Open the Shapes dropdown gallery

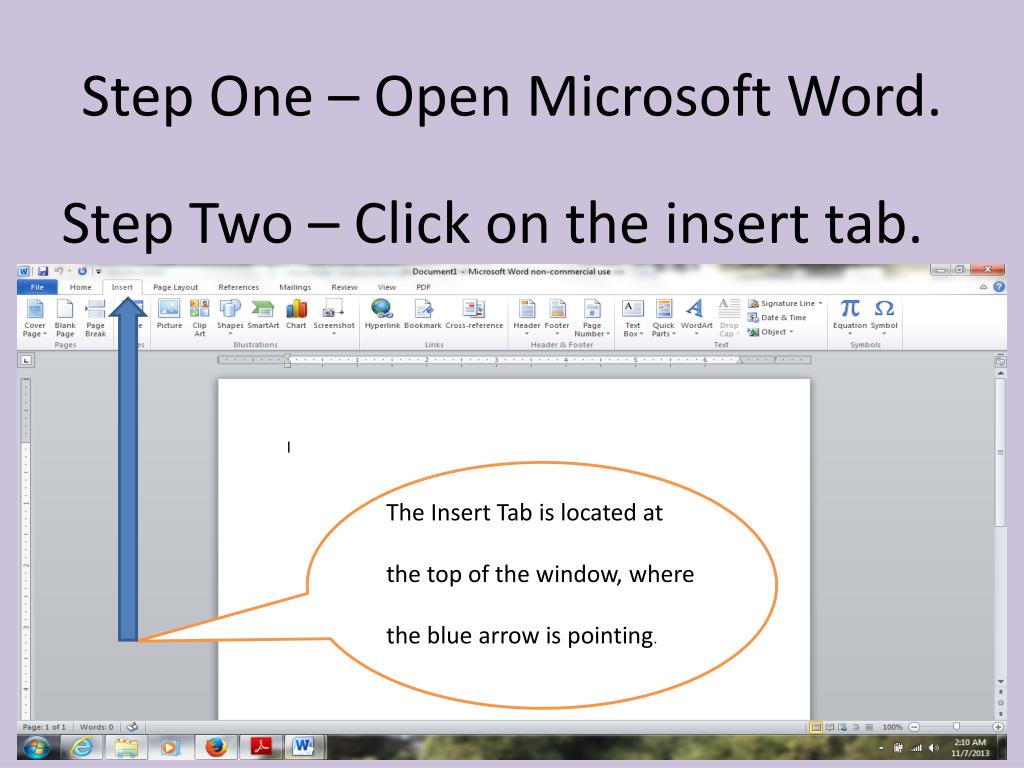230,316
